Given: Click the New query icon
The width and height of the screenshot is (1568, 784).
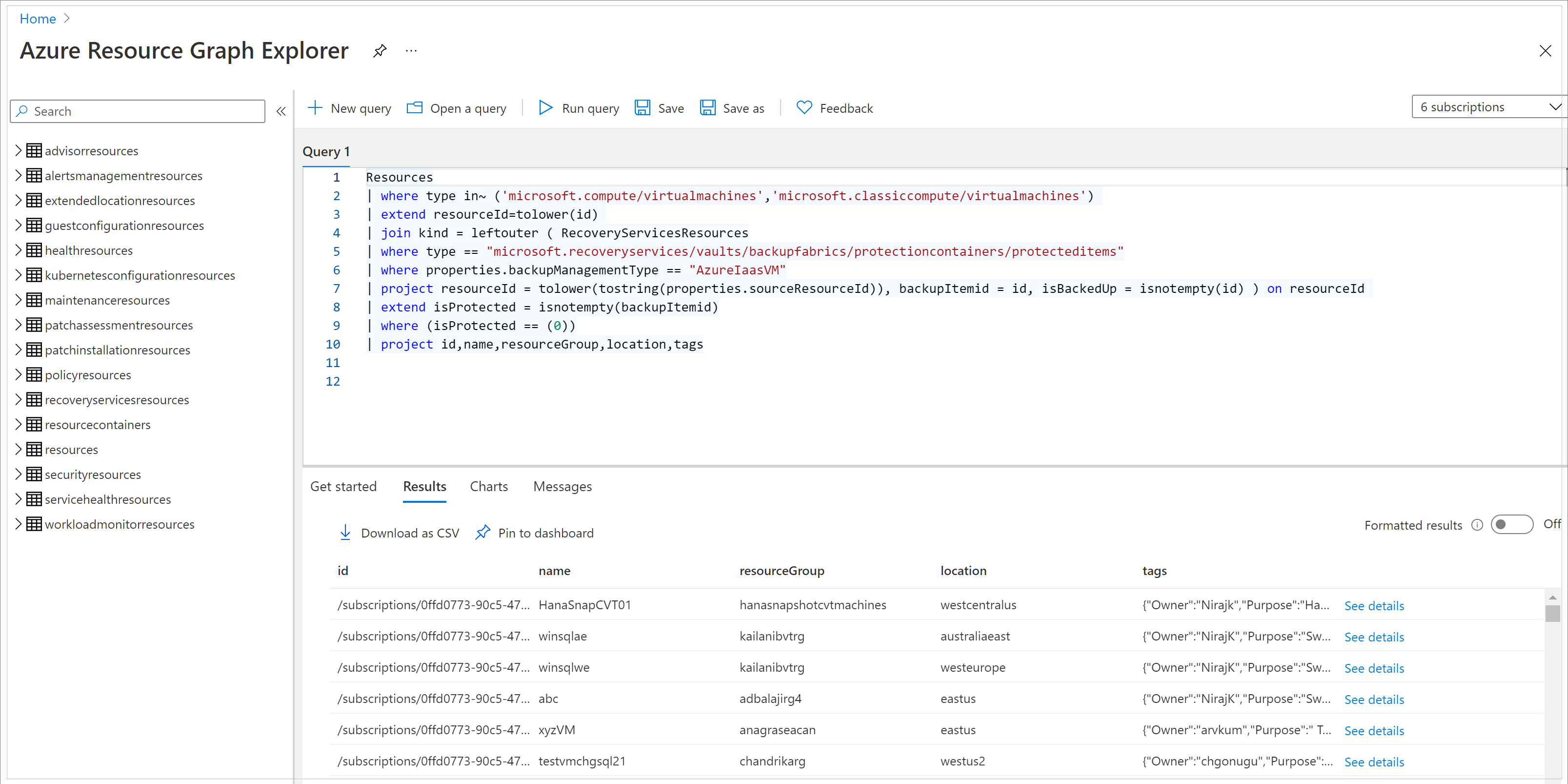Looking at the screenshot, I should [x=316, y=107].
